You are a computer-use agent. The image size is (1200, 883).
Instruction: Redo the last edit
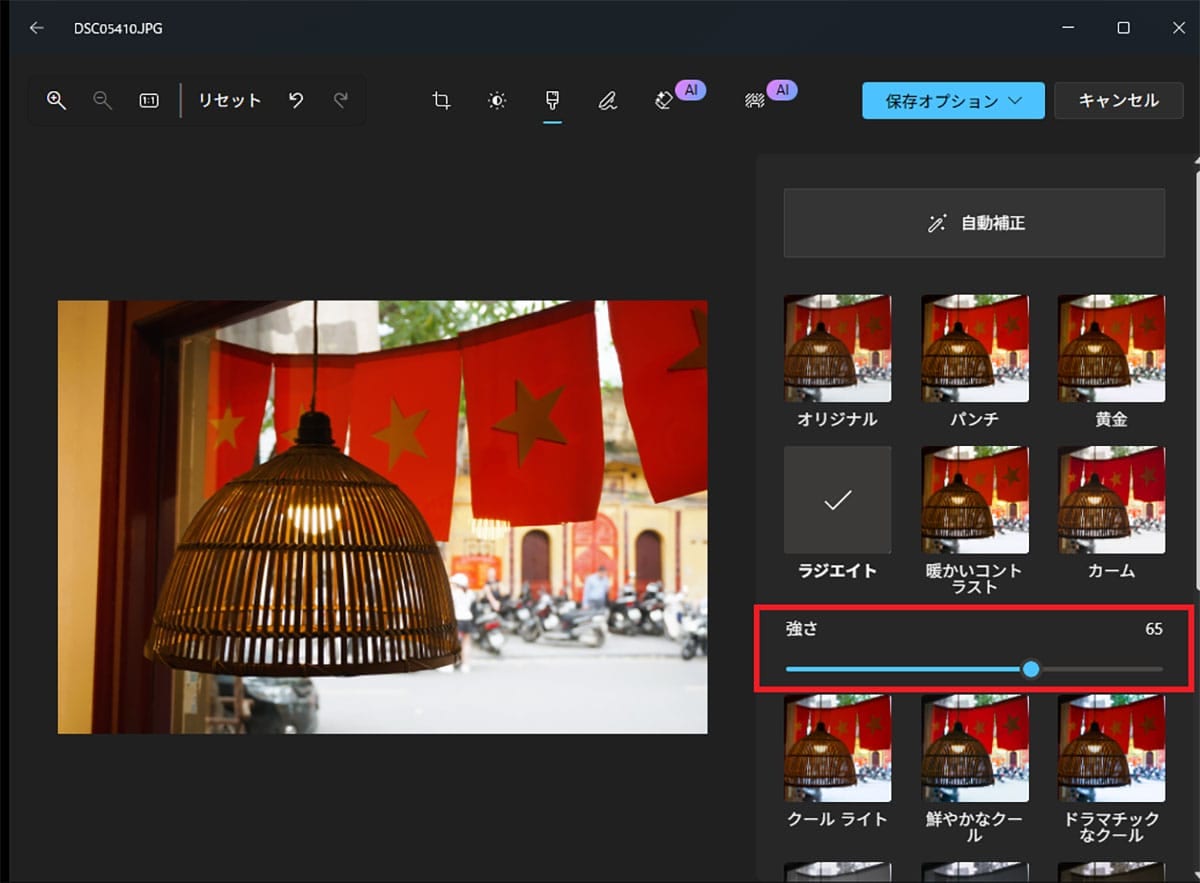coord(340,100)
